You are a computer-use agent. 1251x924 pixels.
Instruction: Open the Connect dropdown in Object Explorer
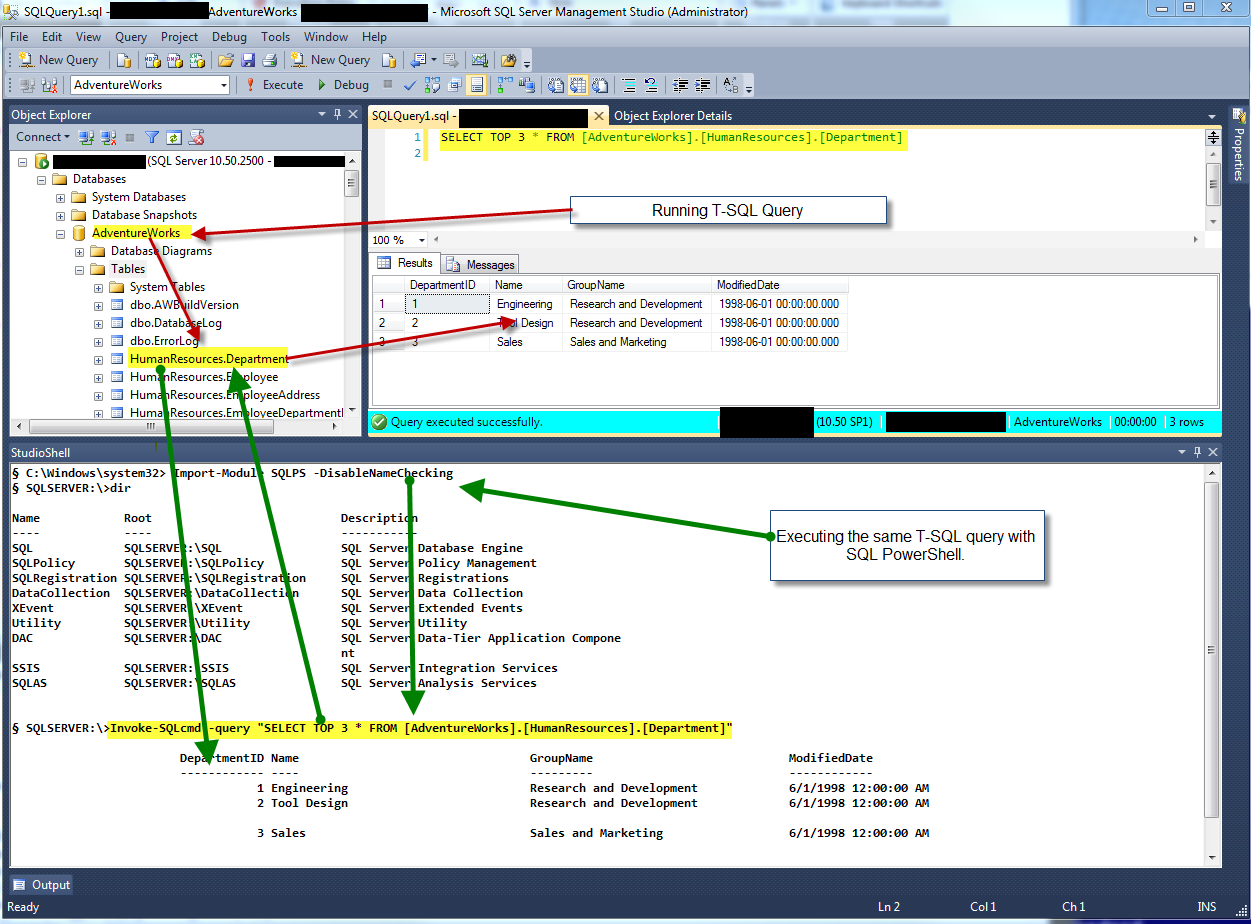(x=43, y=137)
